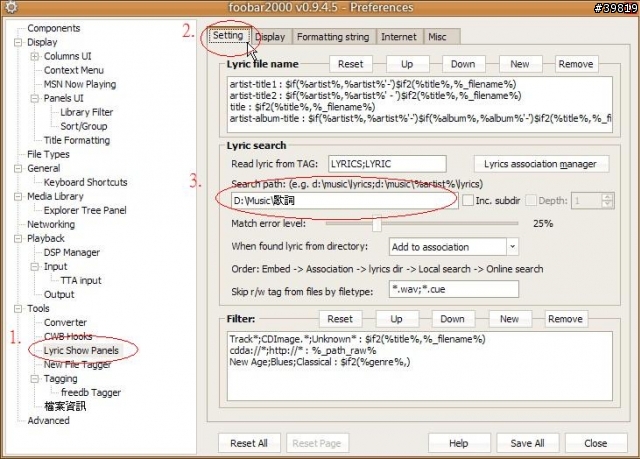Switch to the Display tab
The image size is (640, 459).
271,37
